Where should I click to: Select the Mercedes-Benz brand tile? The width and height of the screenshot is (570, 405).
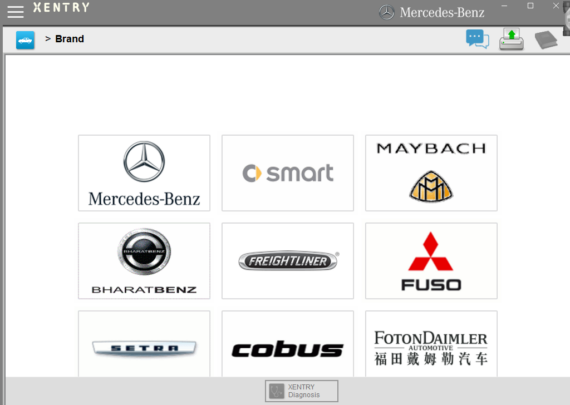coord(144,173)
